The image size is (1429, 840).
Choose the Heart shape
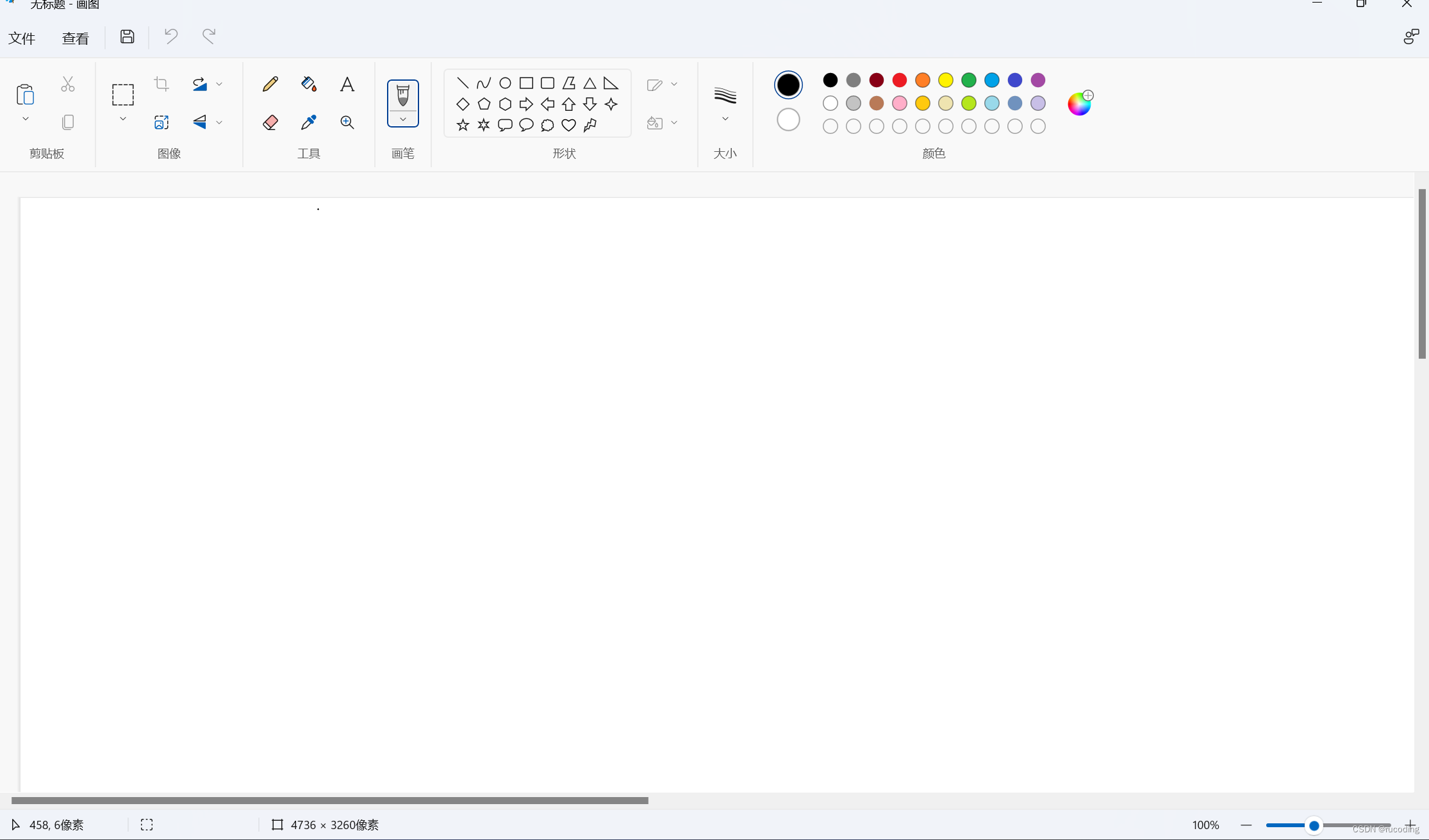568,125
